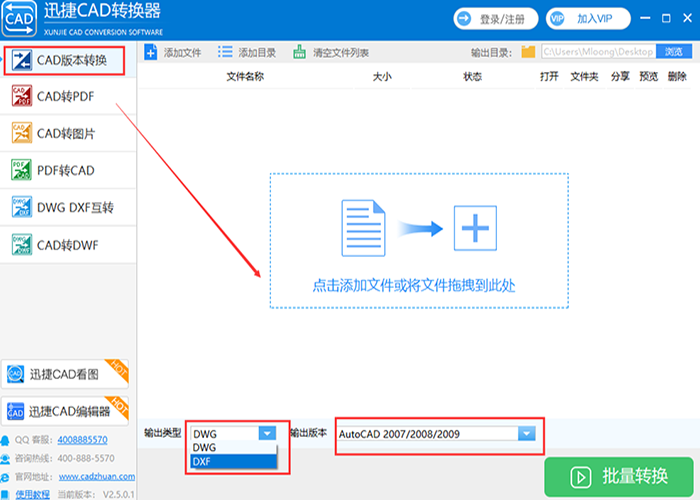Click the VIP badge icon

557,19
